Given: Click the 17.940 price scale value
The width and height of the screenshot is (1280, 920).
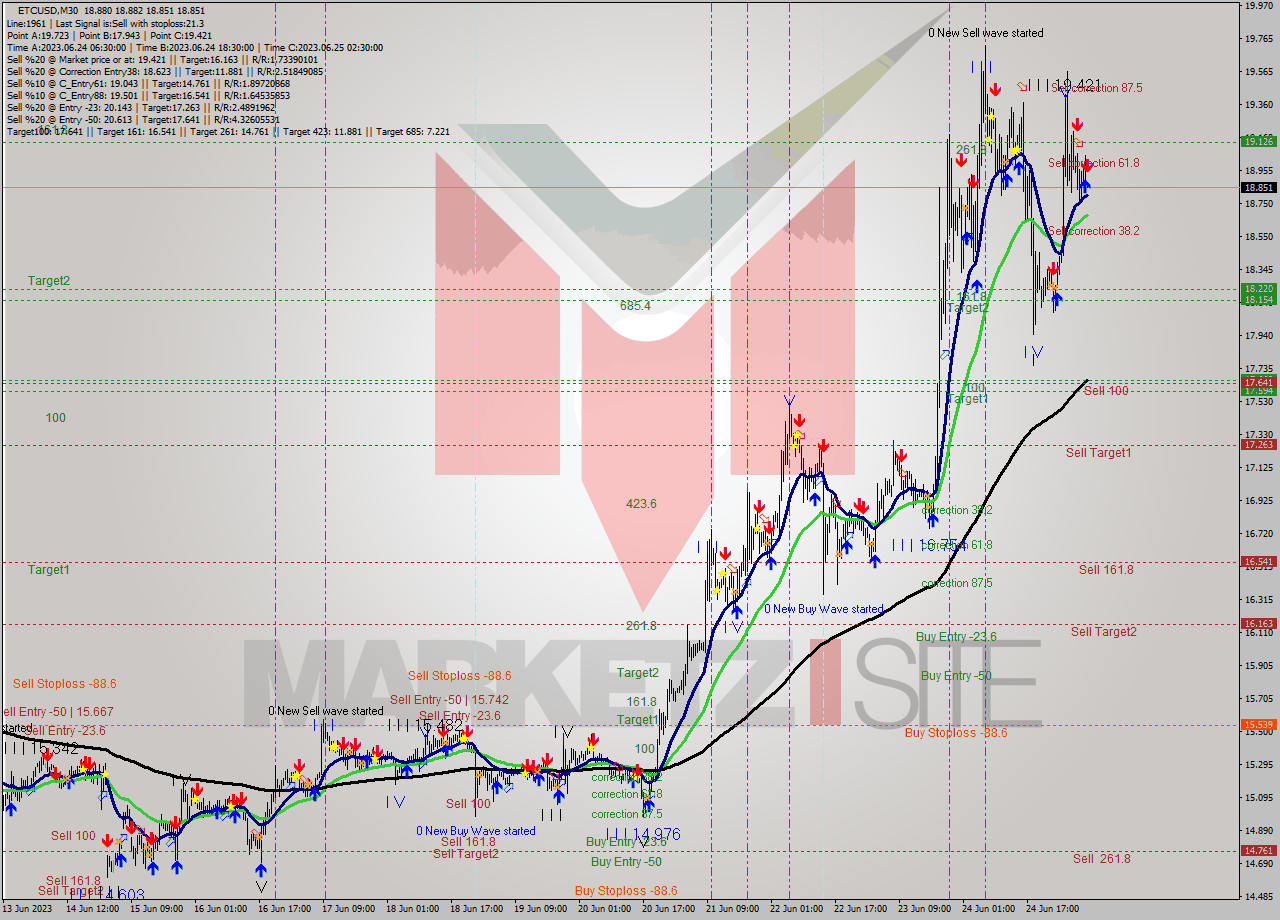Looking at the screenshot, I should pyautogui.click(x=1257, y=335).
